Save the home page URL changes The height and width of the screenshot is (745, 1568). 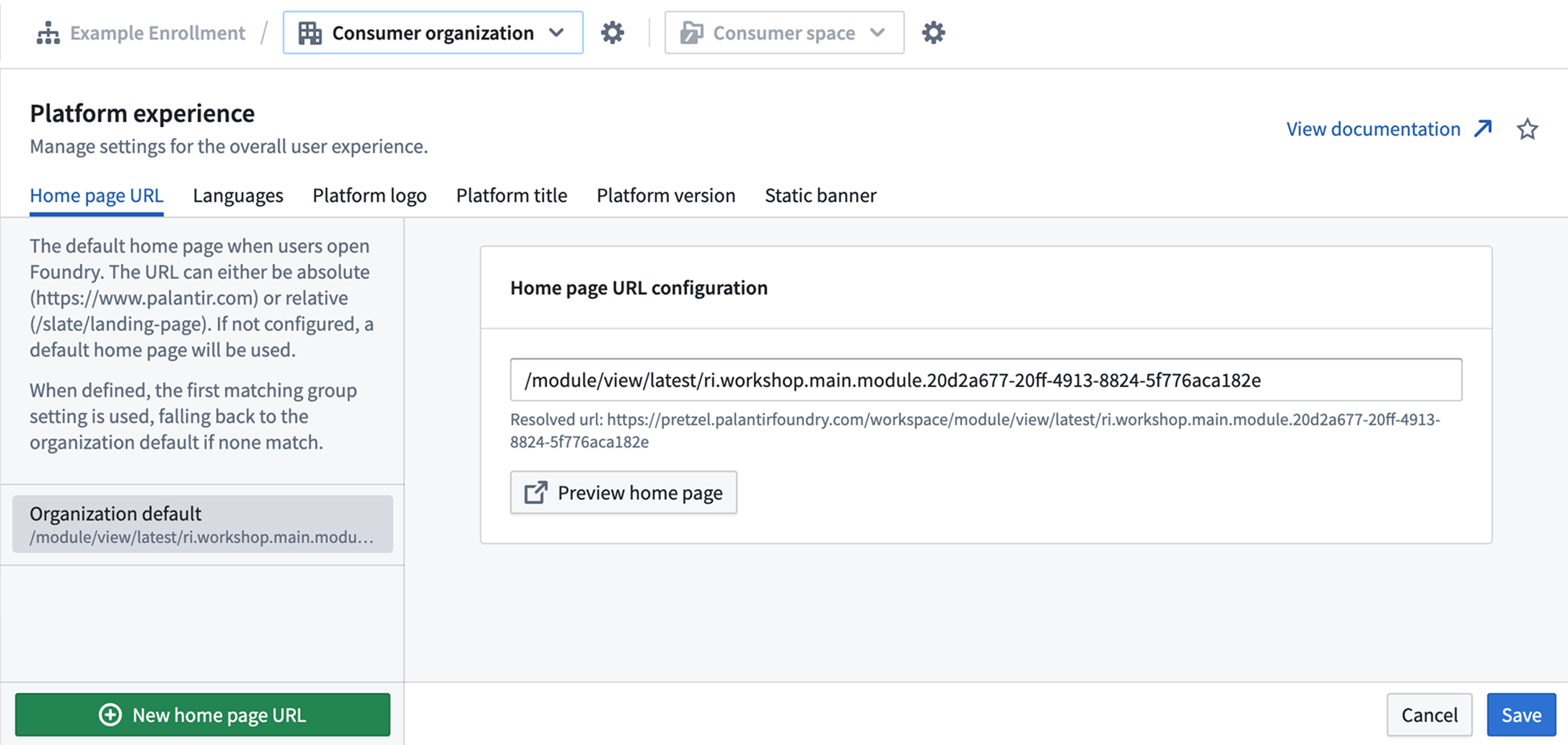click(1520, 715)
